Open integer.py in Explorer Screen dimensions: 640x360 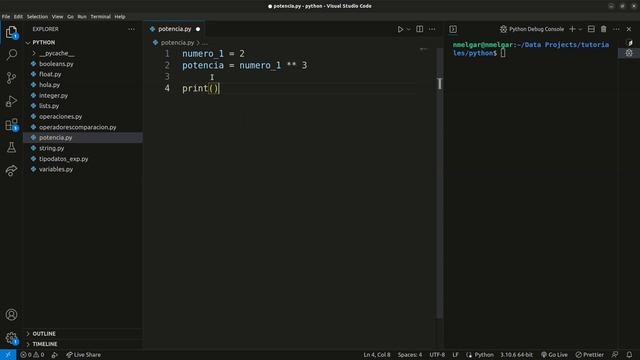click(53, 96)
